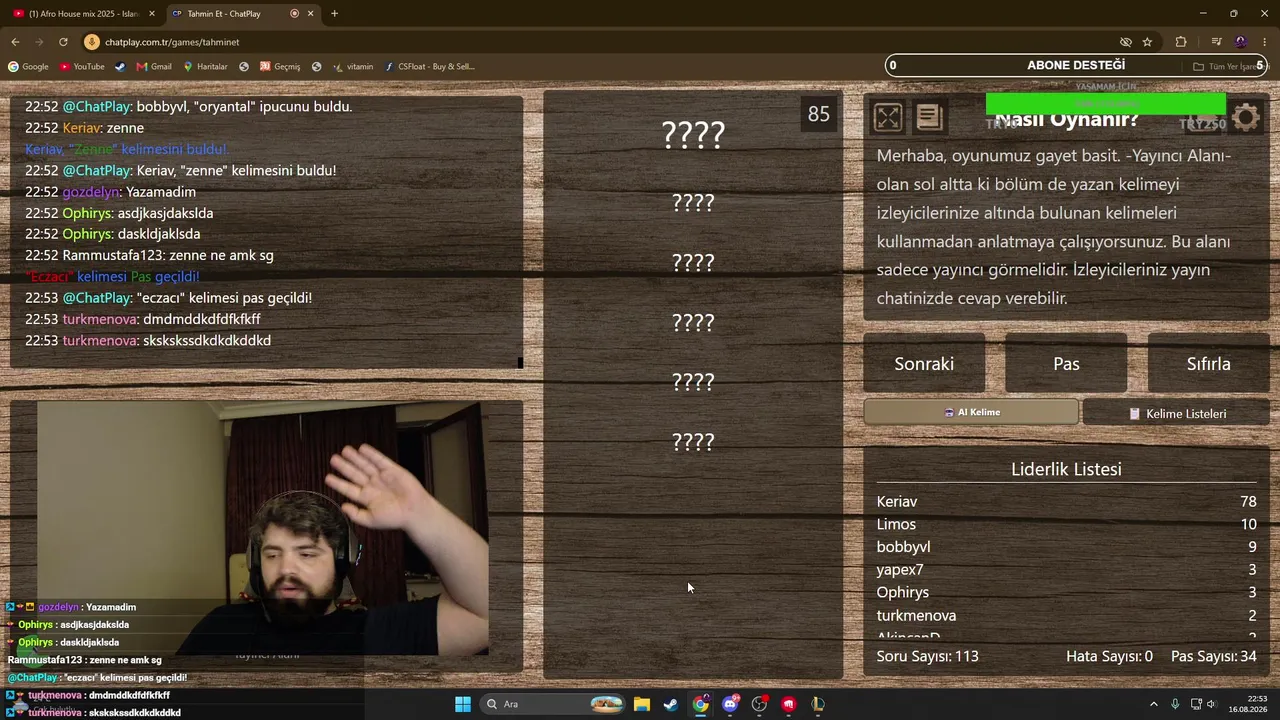Open OBS Studio from the taskbar
1280x720 pixels.
[x=760, y=704]
